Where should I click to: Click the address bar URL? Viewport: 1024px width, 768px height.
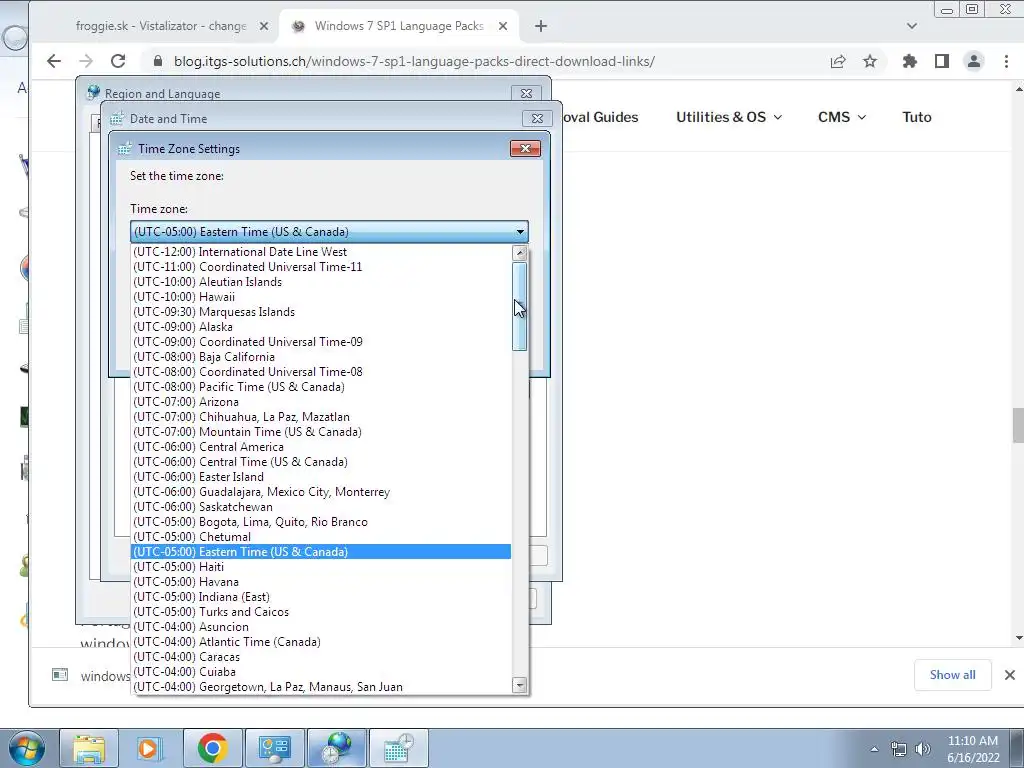click(414, 61)
